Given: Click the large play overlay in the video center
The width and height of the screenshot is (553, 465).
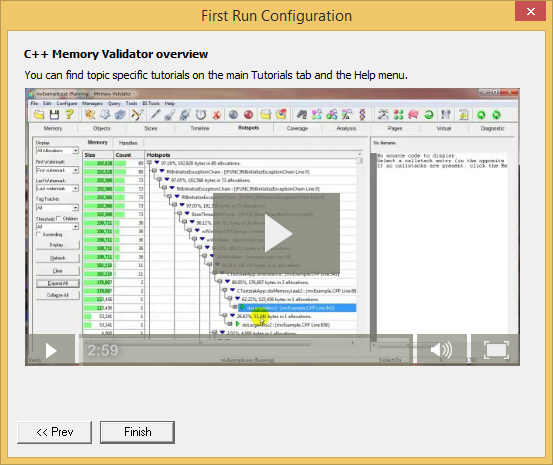Looking at the screenshot, I should [x=276, y=234].
